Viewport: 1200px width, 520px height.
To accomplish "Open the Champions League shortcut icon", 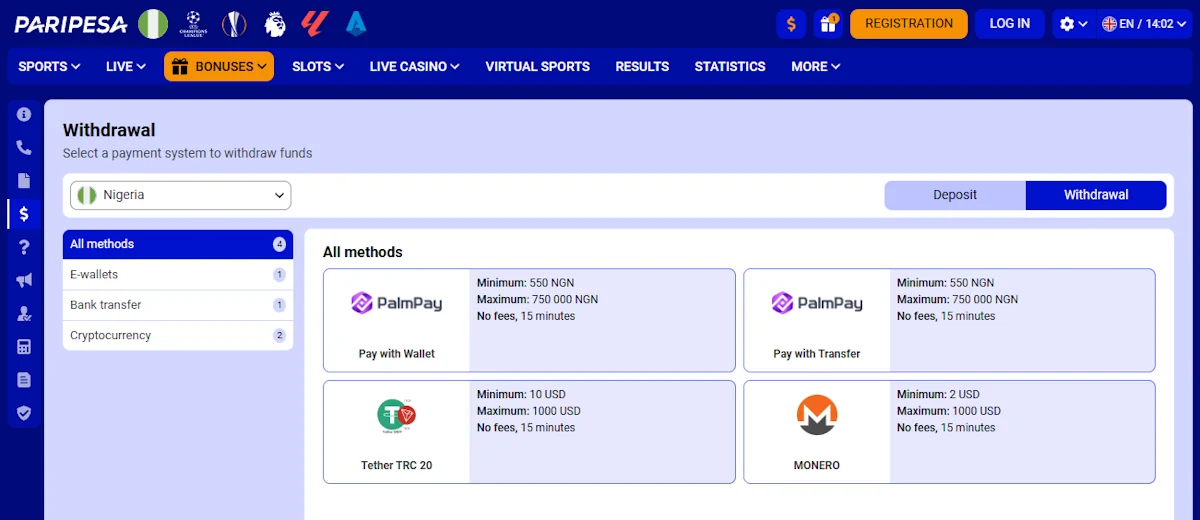I will pyautogui.click(x=193, y=23).
